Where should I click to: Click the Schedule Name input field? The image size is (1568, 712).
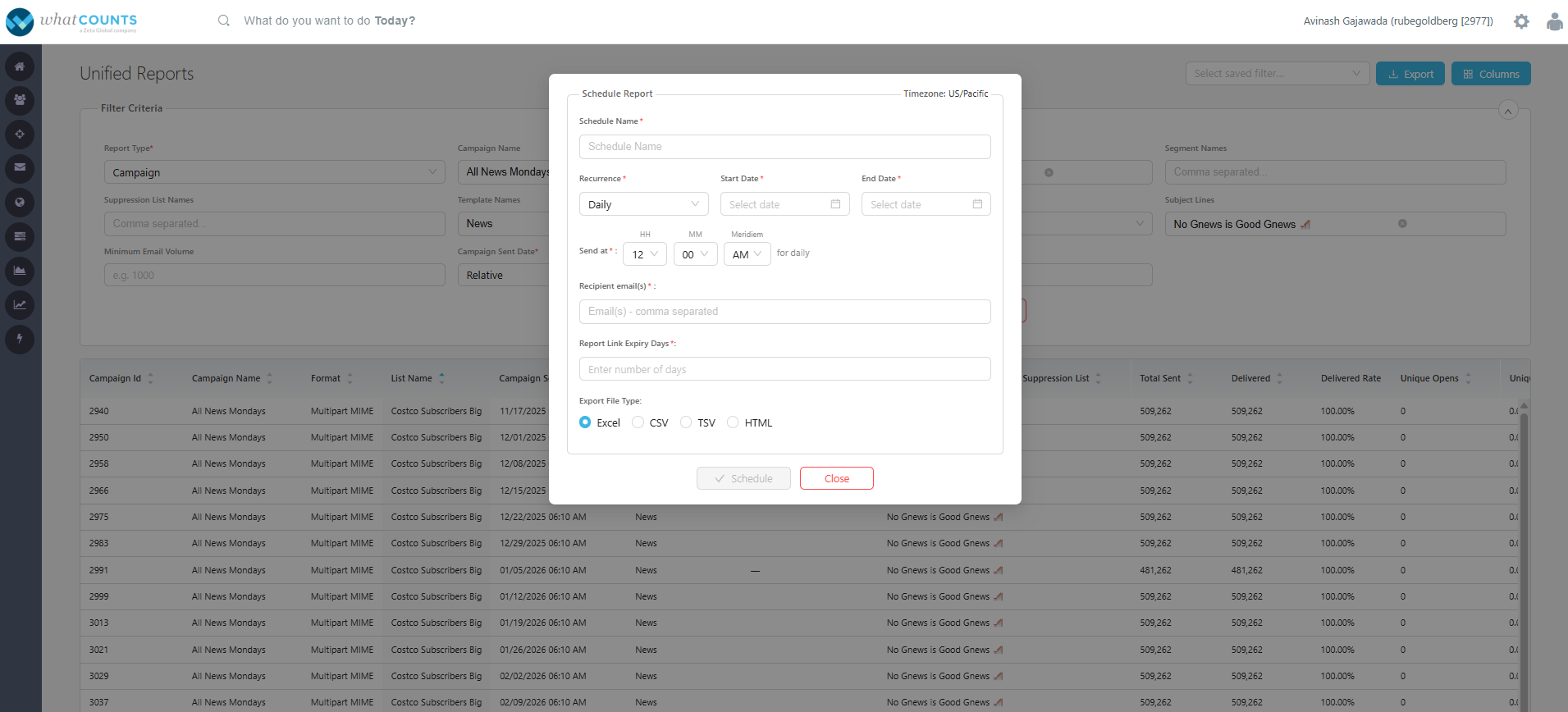[784, 147]
